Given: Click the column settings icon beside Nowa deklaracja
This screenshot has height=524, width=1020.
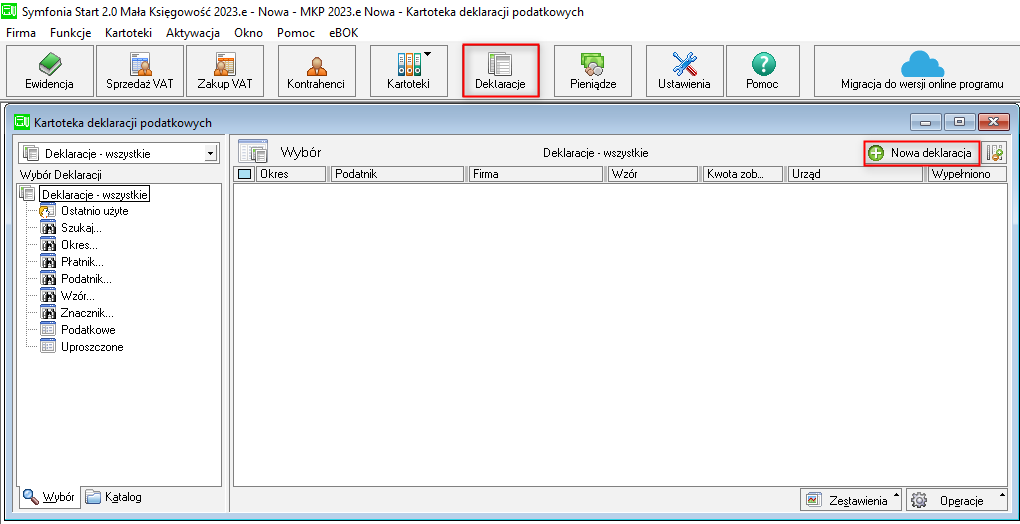Looking at the screenshot, I should coord(994,153).
